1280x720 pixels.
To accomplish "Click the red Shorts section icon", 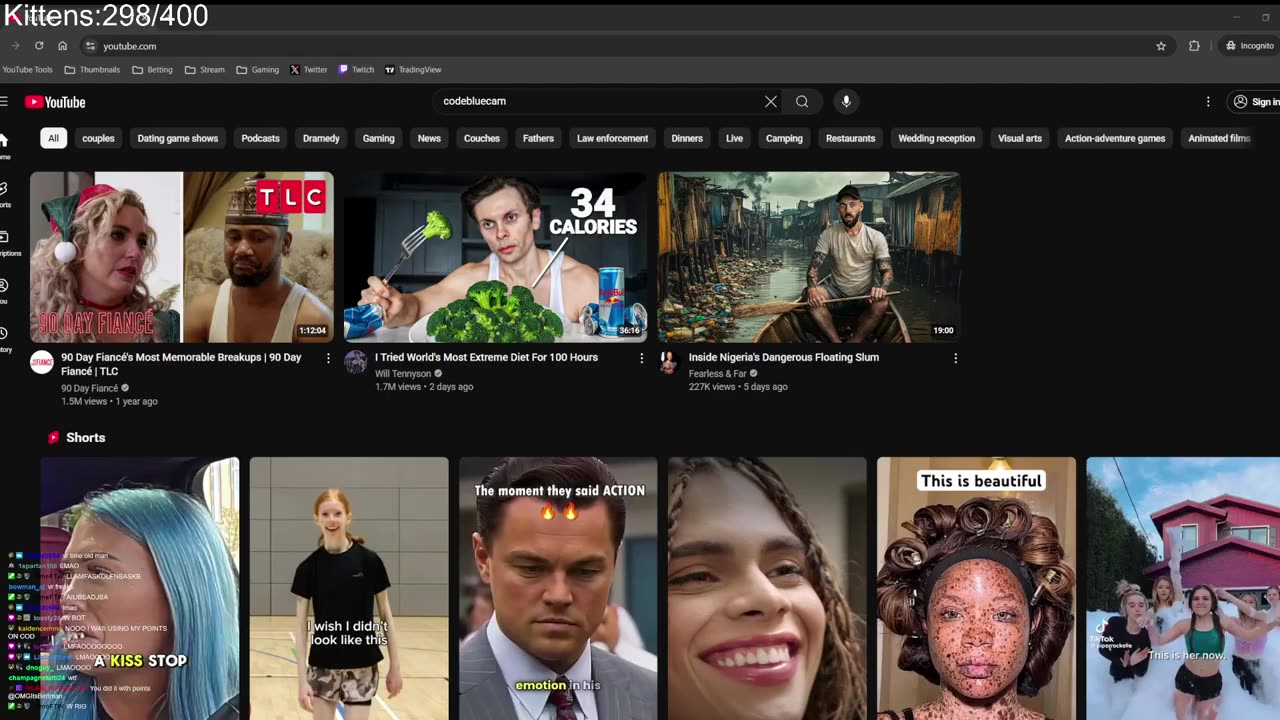I will pyautogui.click(x=54, y=437).
